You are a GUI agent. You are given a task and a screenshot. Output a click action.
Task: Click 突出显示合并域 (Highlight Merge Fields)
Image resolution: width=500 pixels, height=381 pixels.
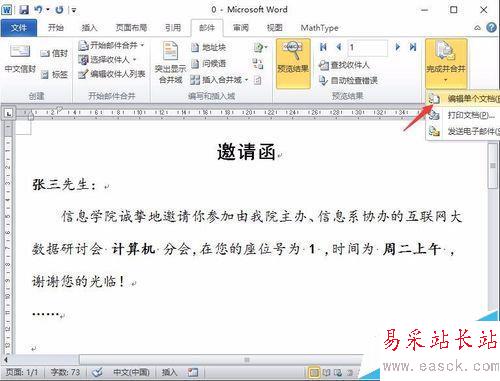pyautogui.click(x=170, y=62)
